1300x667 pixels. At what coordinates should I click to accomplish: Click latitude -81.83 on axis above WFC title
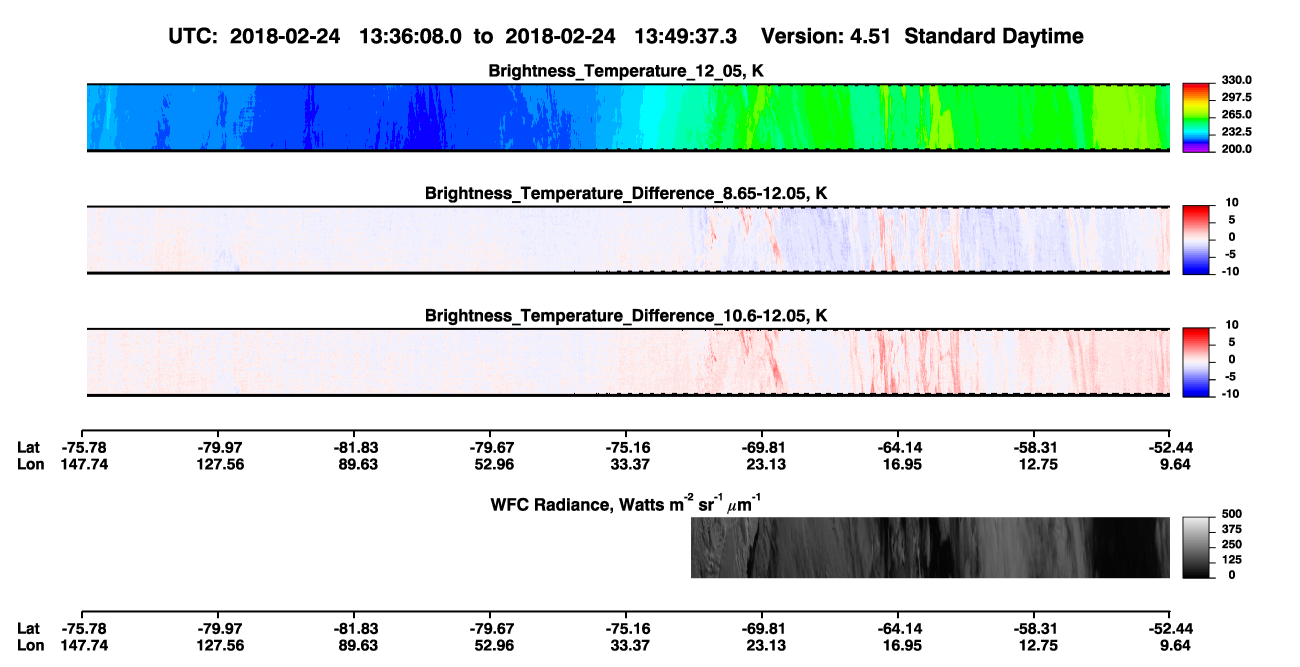[354, 448]
